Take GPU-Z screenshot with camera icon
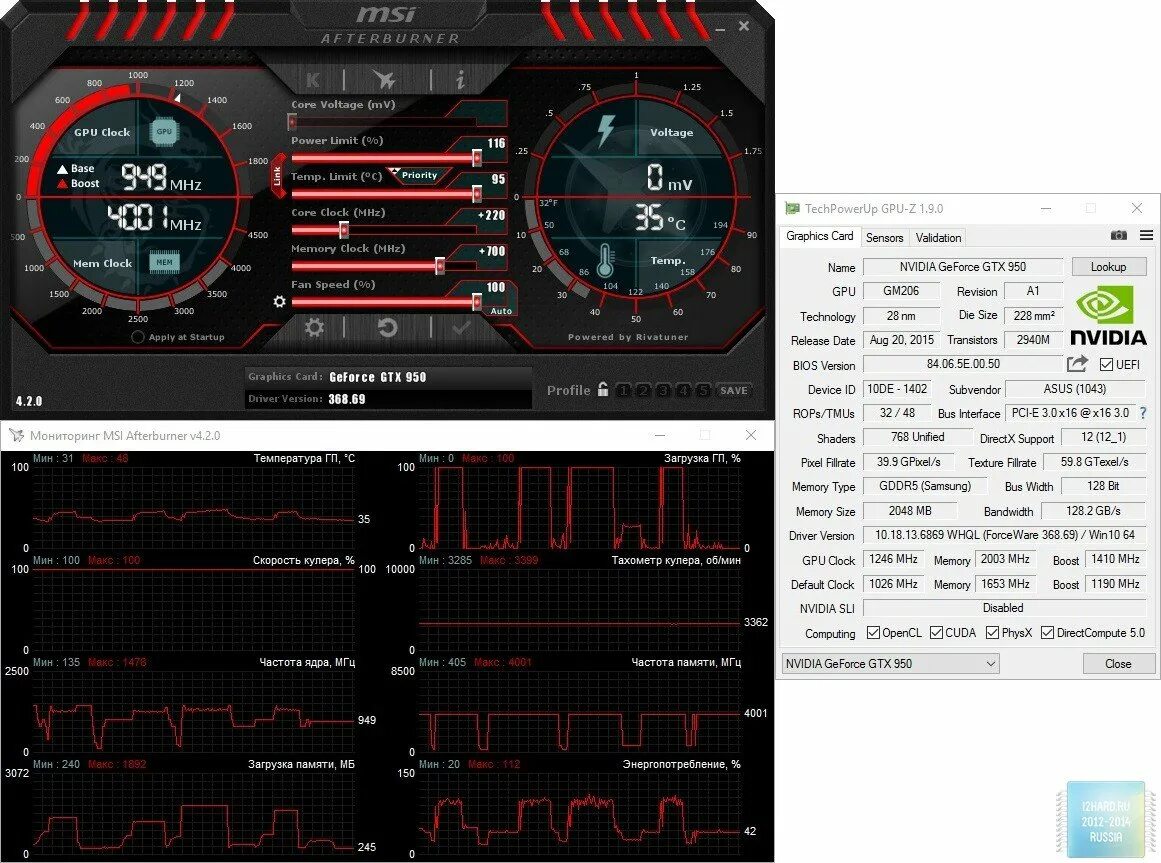Screen dimensions: 1161x863 pos(1119,235)
